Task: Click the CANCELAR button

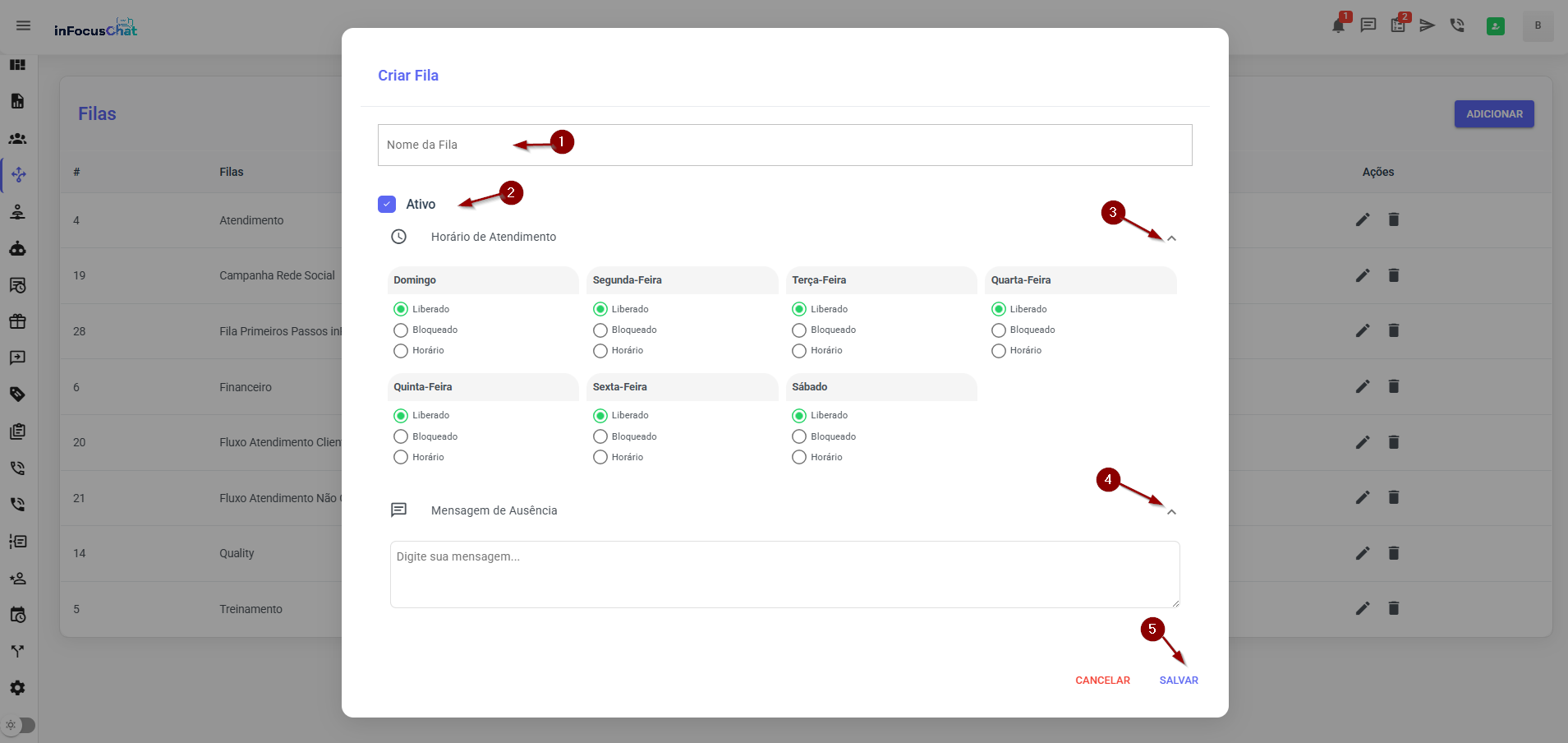Action: tap(1102, 681)
